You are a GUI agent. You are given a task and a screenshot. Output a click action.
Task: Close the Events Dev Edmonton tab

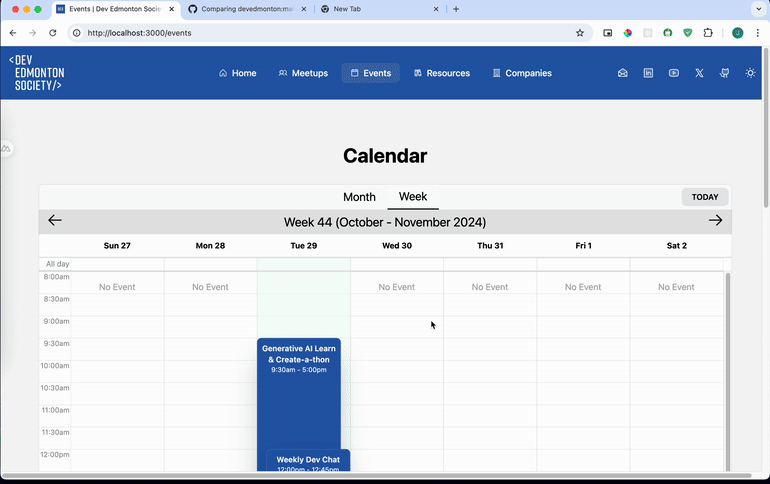click(x=172, y=9)
